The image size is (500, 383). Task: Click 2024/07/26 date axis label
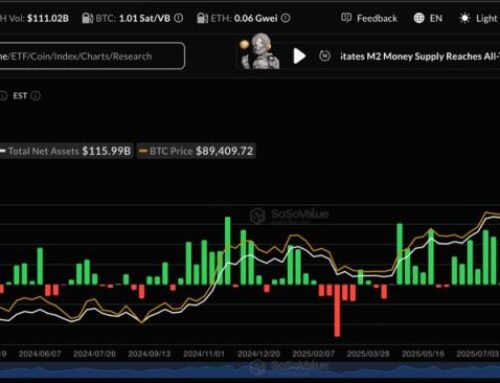coord(94,354)
